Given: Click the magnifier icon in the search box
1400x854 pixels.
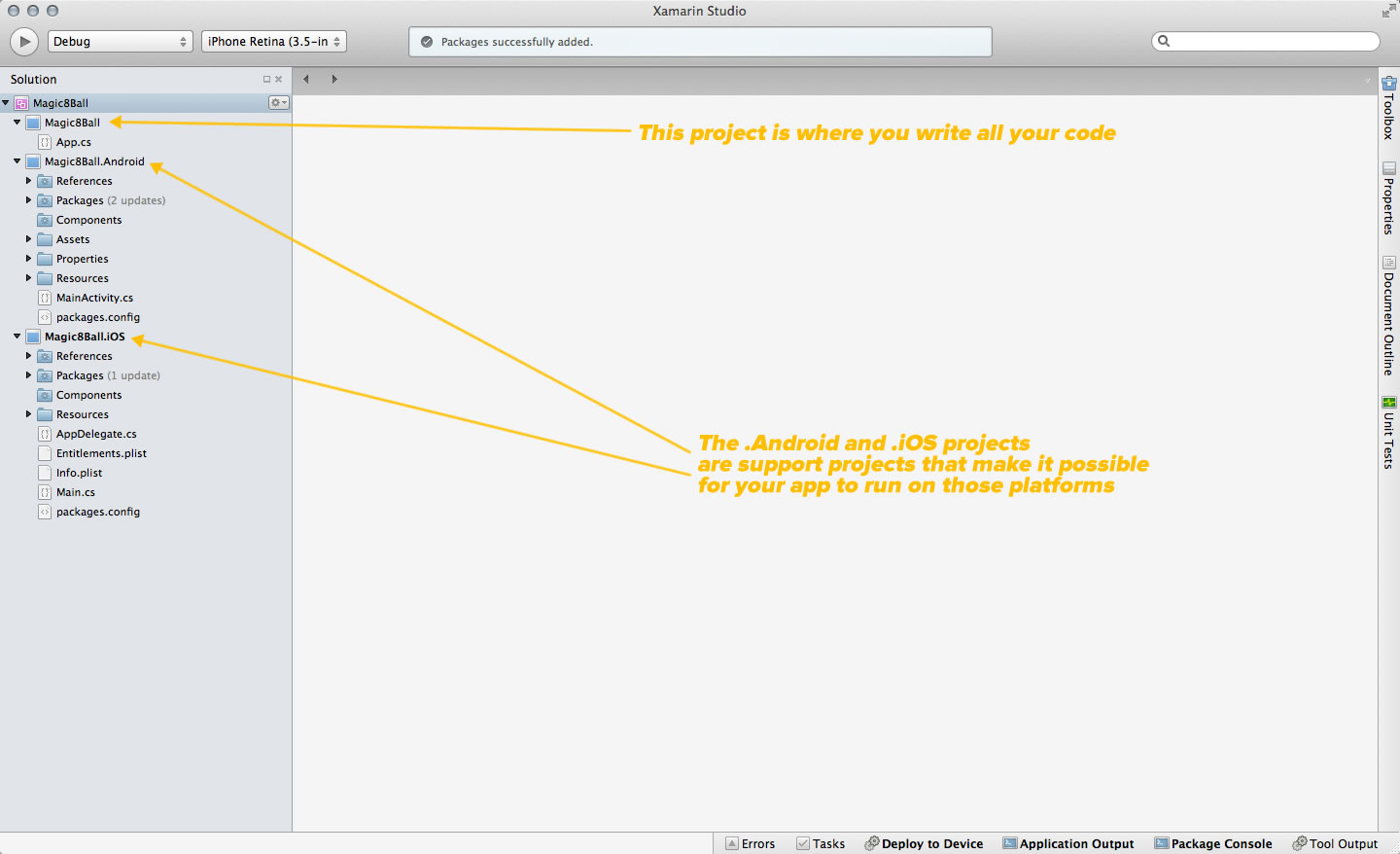Looking at the screenshot, I should click(x=1164, y=41).
